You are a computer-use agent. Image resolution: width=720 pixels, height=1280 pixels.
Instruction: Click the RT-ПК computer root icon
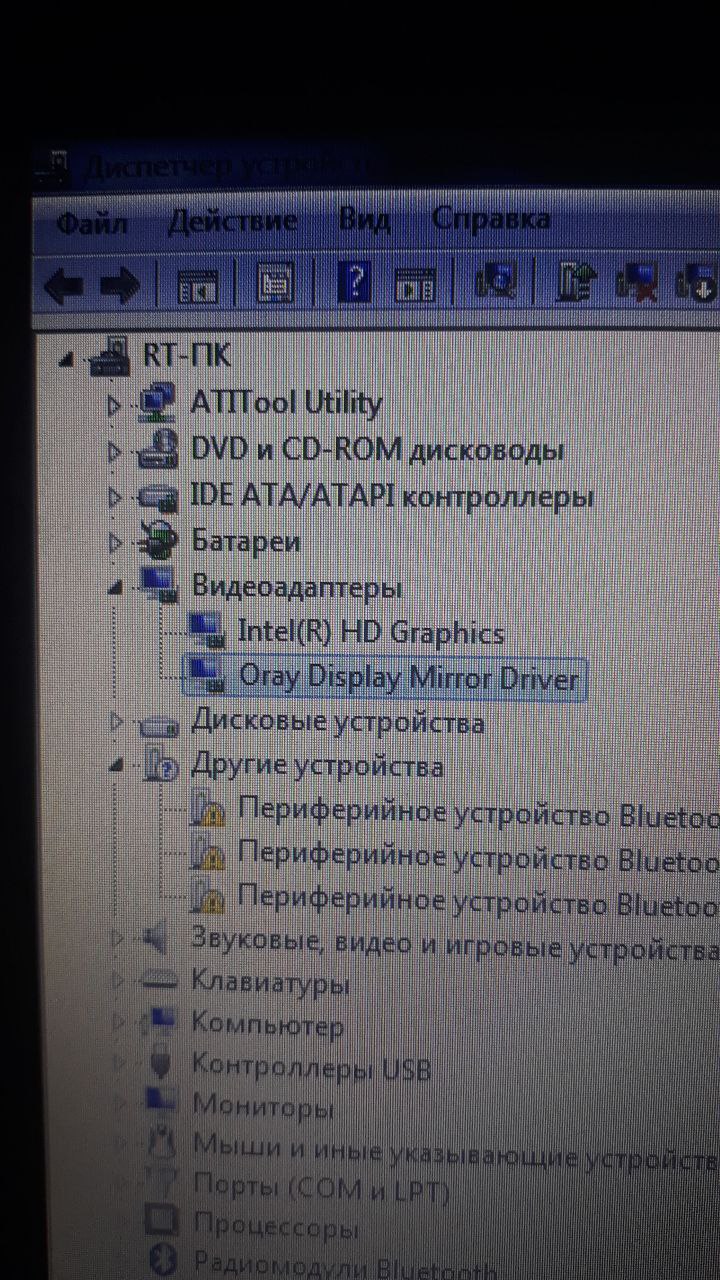(110, 357)
